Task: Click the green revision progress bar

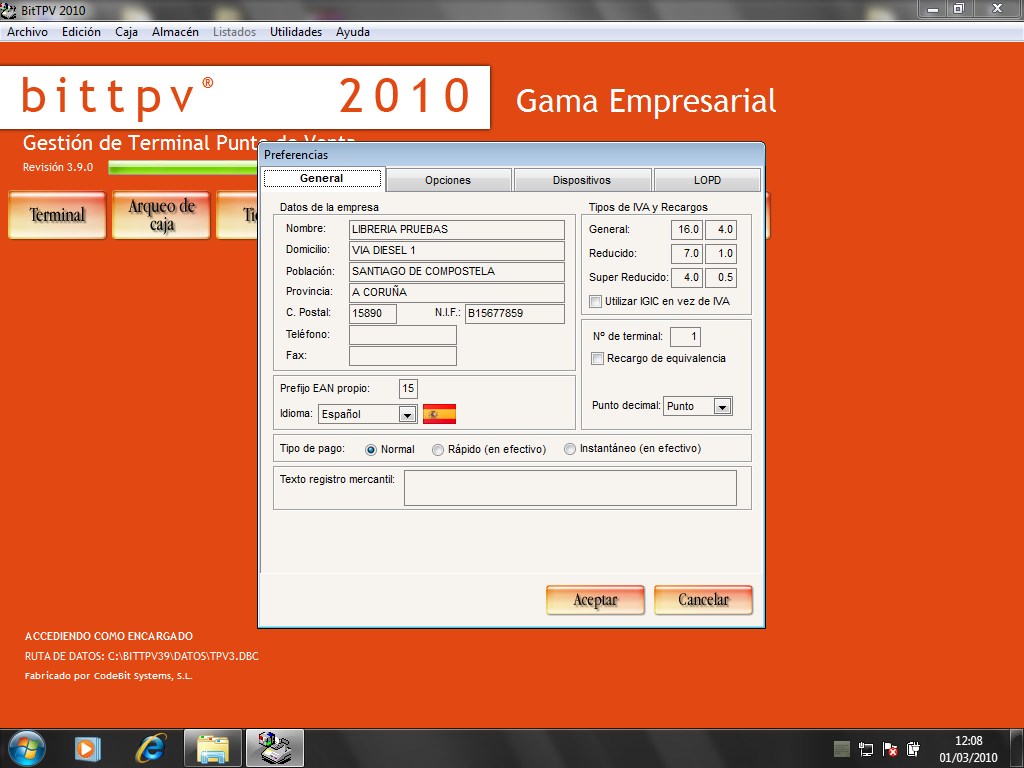Action: click(183, 168)
